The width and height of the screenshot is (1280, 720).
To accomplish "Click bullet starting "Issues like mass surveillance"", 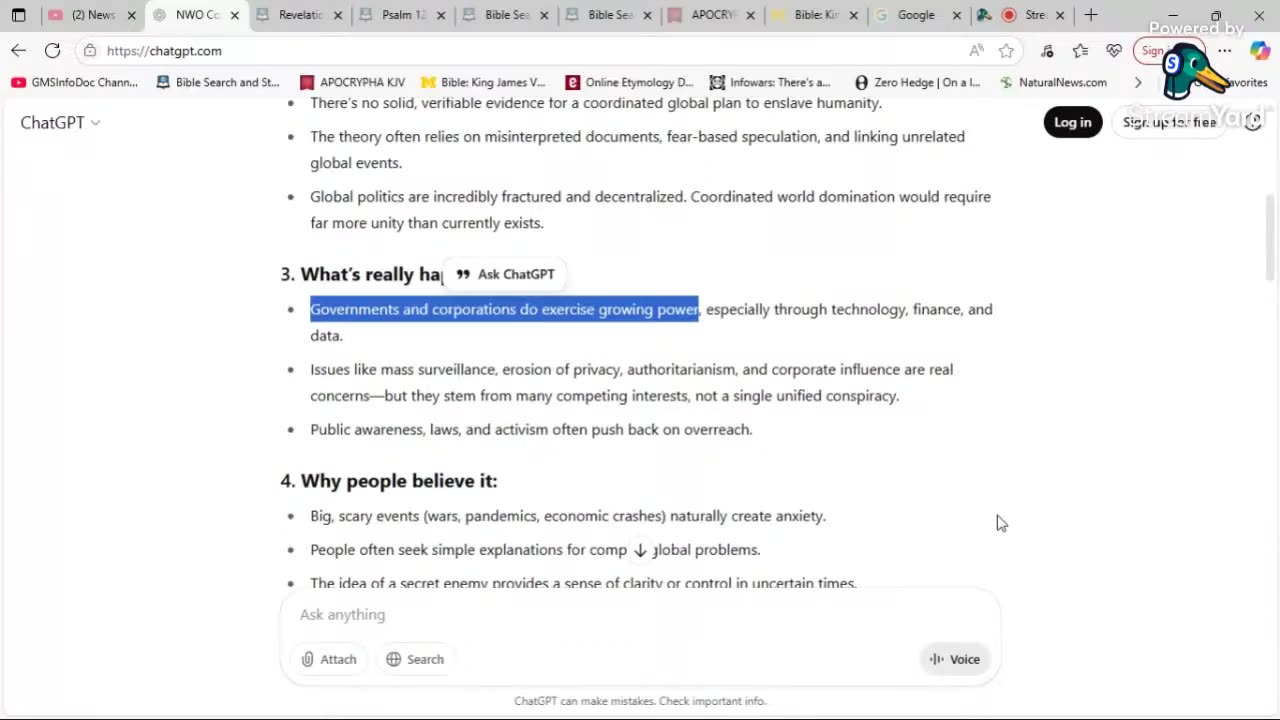I will (x=631, y=382).
